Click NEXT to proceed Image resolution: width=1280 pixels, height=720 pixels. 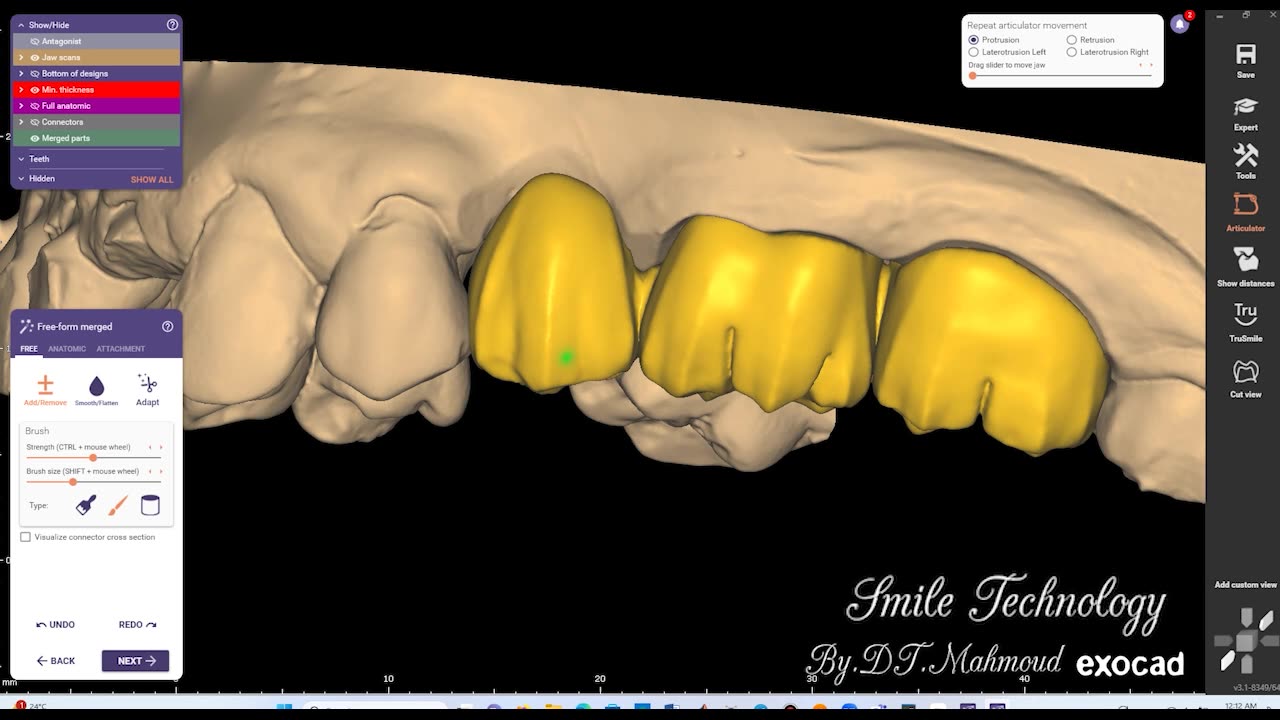(x=135, y=661)
